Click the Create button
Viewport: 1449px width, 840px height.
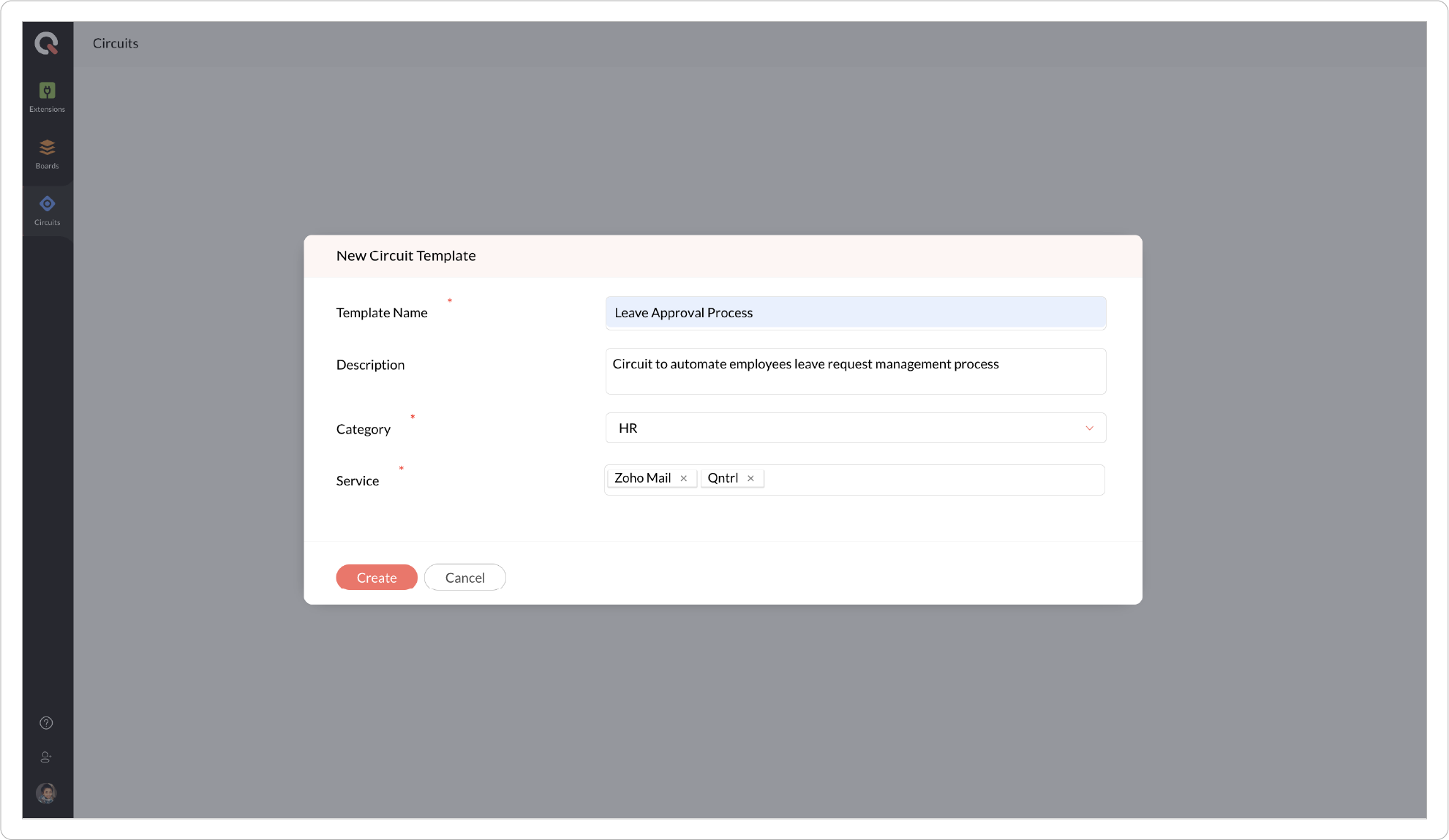click(x=377, y=578)
